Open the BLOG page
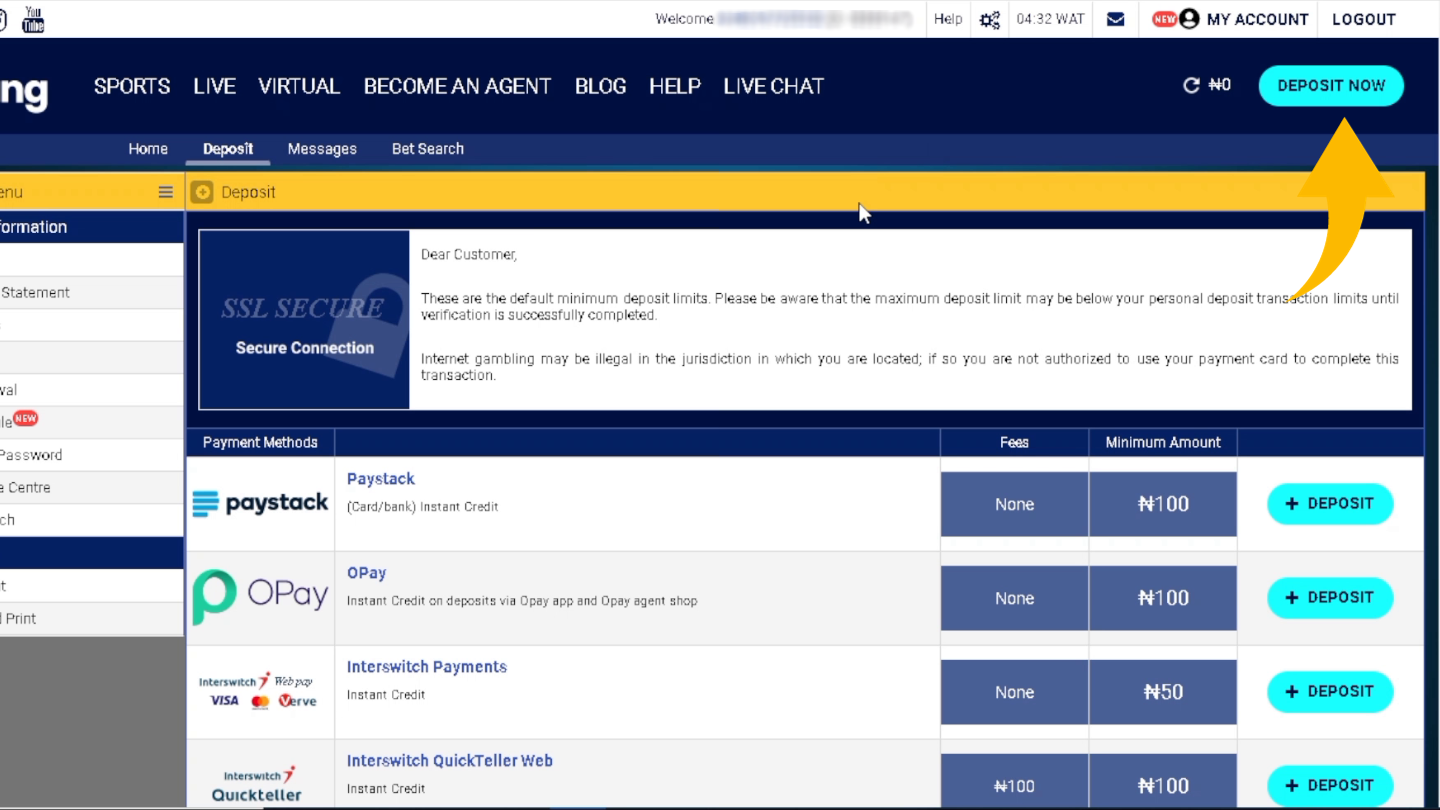This screenshot has width=1440, height=810. pos(600,86)
